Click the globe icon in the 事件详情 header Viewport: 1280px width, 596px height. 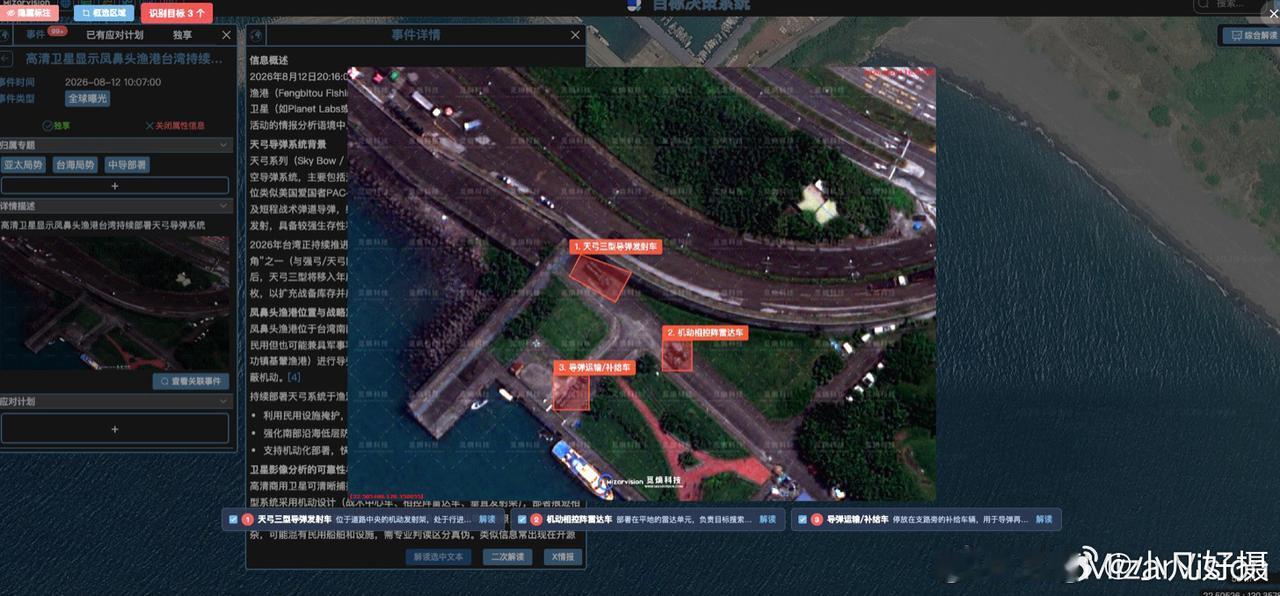pyautogui.click(x=258, y=35)
